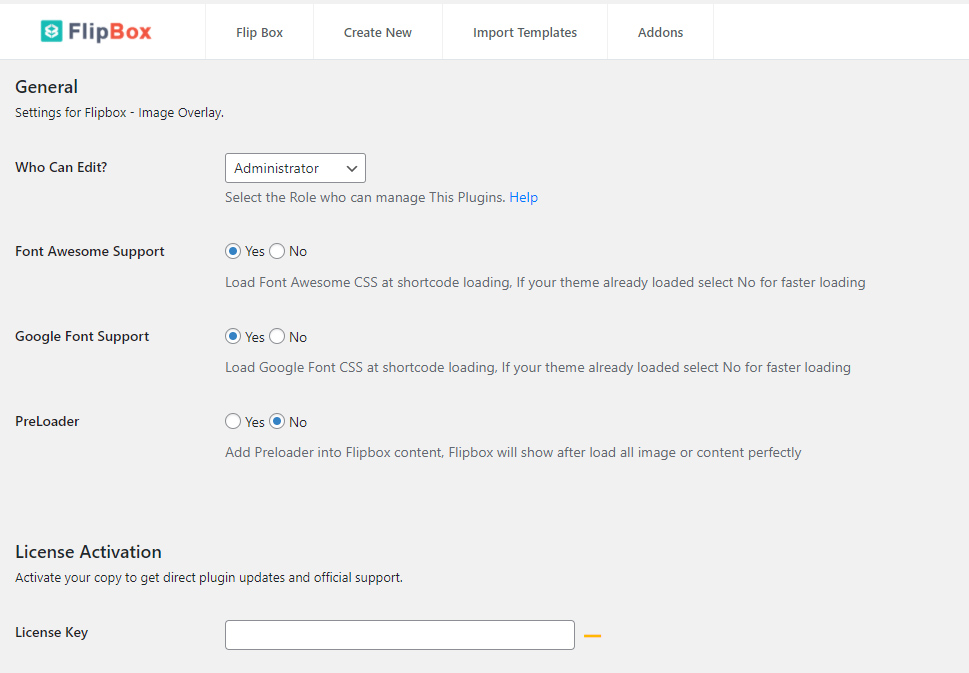Open the Flip Box tab
This screenshot has width=969, height=673.
[260, 32]
